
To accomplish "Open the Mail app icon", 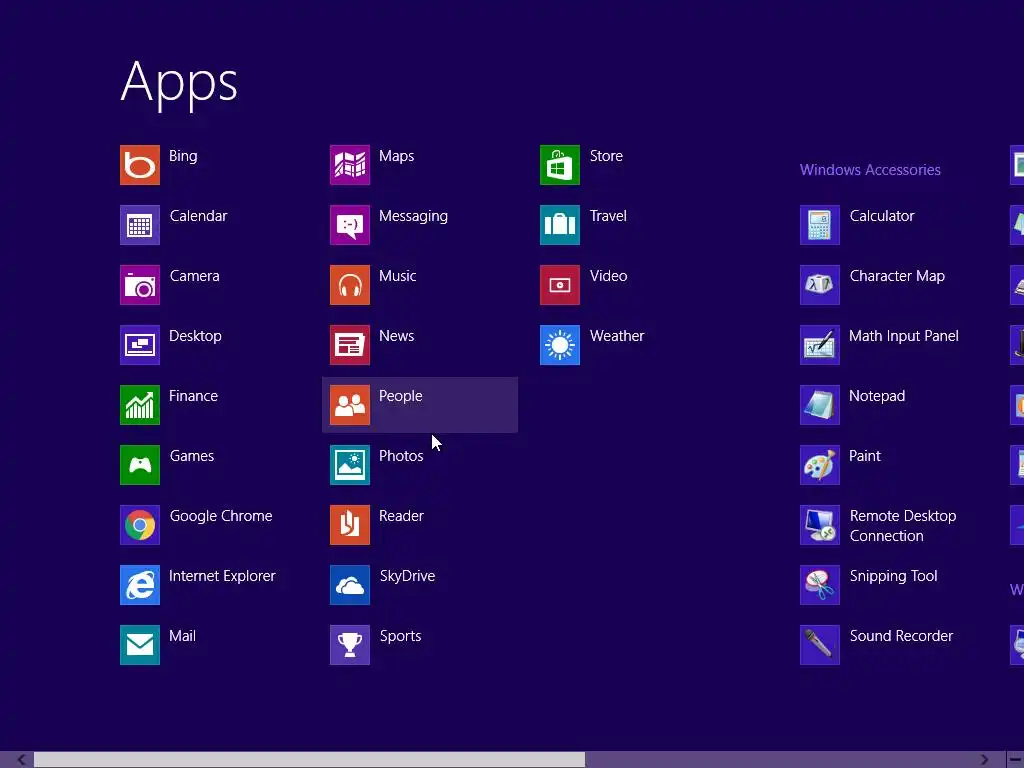I will (x=140, y=645).
